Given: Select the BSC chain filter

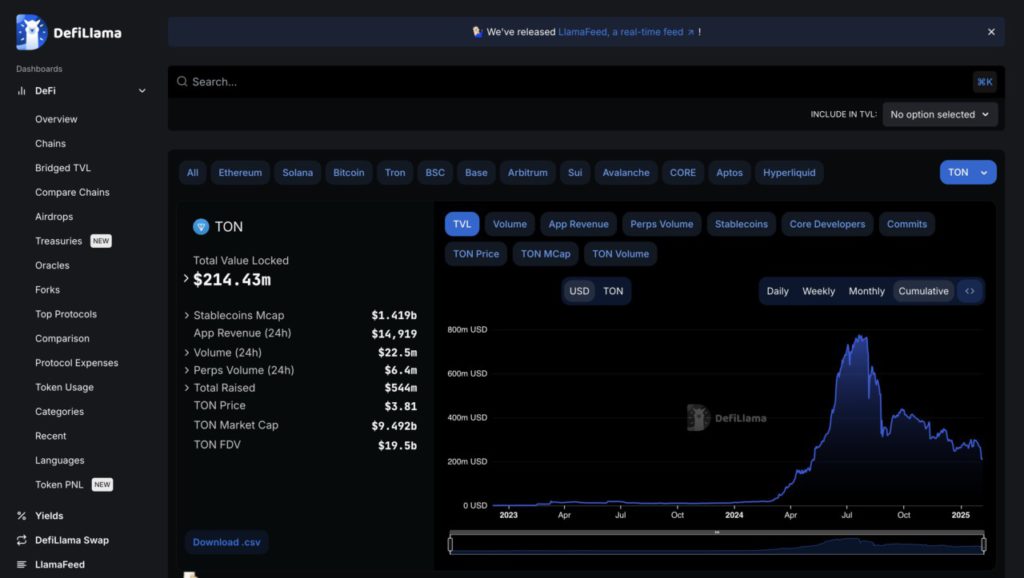Looking at the screenshot, I should 435,172.
